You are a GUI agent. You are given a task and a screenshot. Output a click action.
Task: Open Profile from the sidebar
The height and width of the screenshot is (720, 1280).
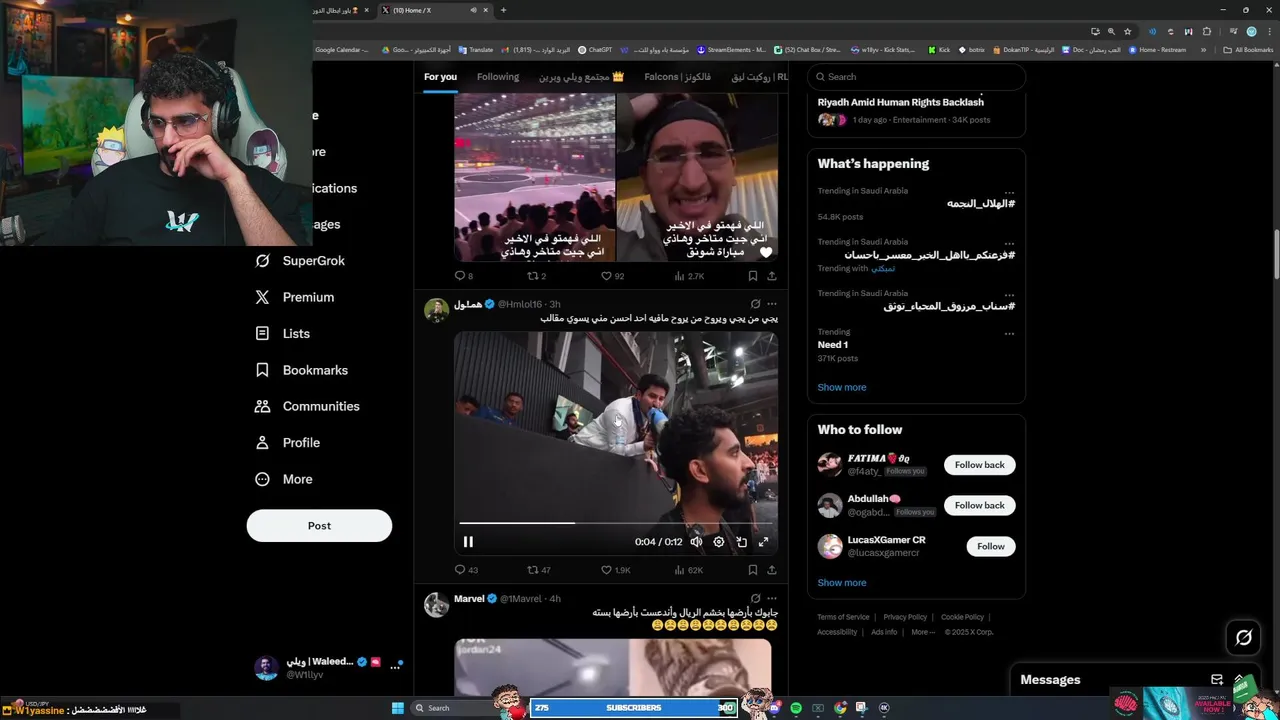288,443
